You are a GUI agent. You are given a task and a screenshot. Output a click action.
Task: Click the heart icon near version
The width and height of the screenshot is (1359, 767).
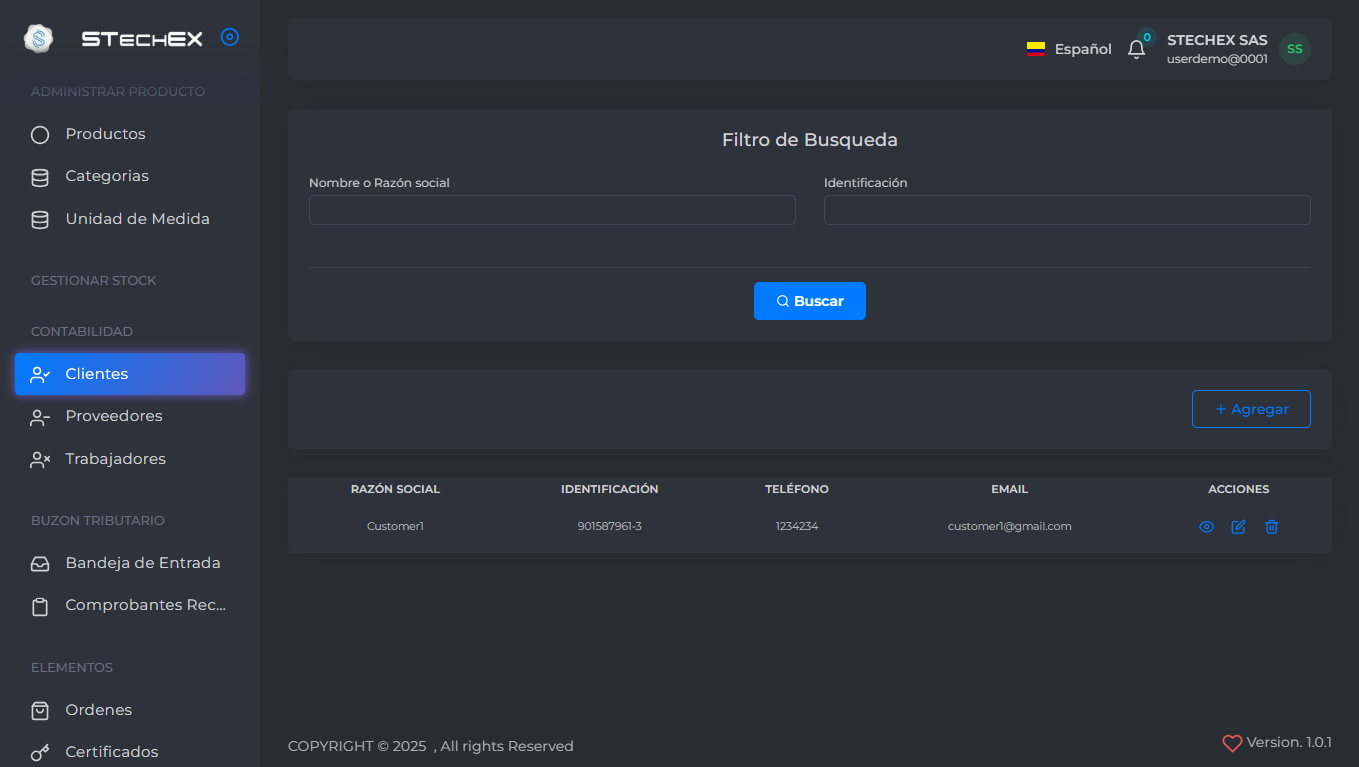click(x=1232, y=743)
